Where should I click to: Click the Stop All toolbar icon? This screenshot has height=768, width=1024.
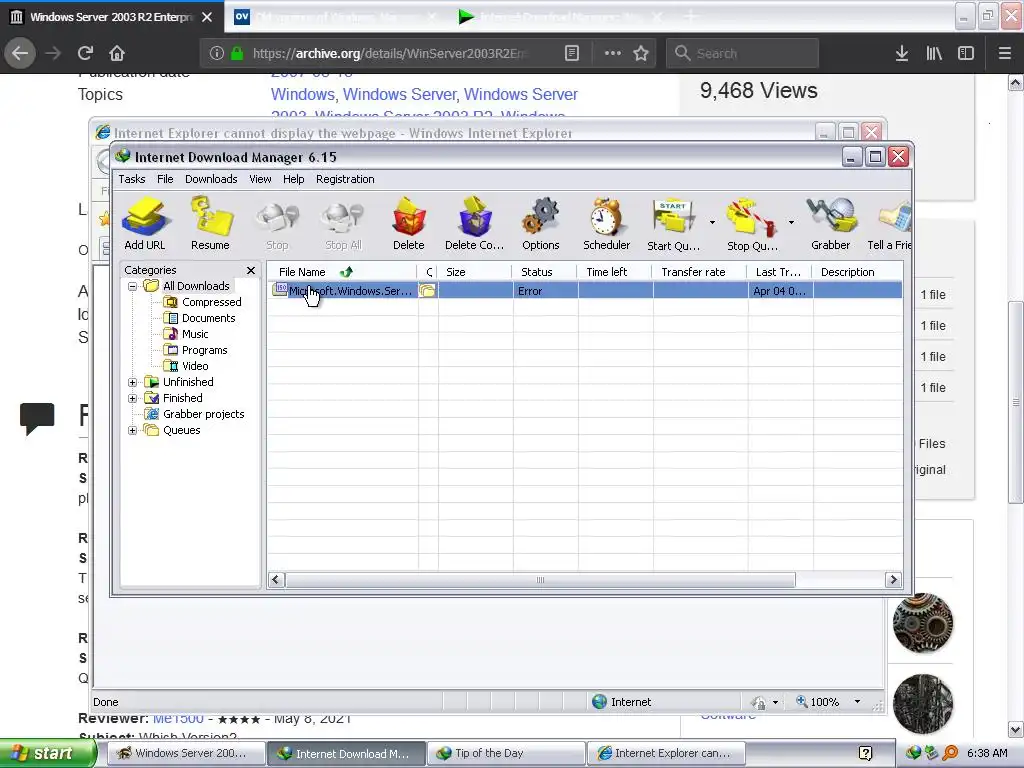pos(344,223)
